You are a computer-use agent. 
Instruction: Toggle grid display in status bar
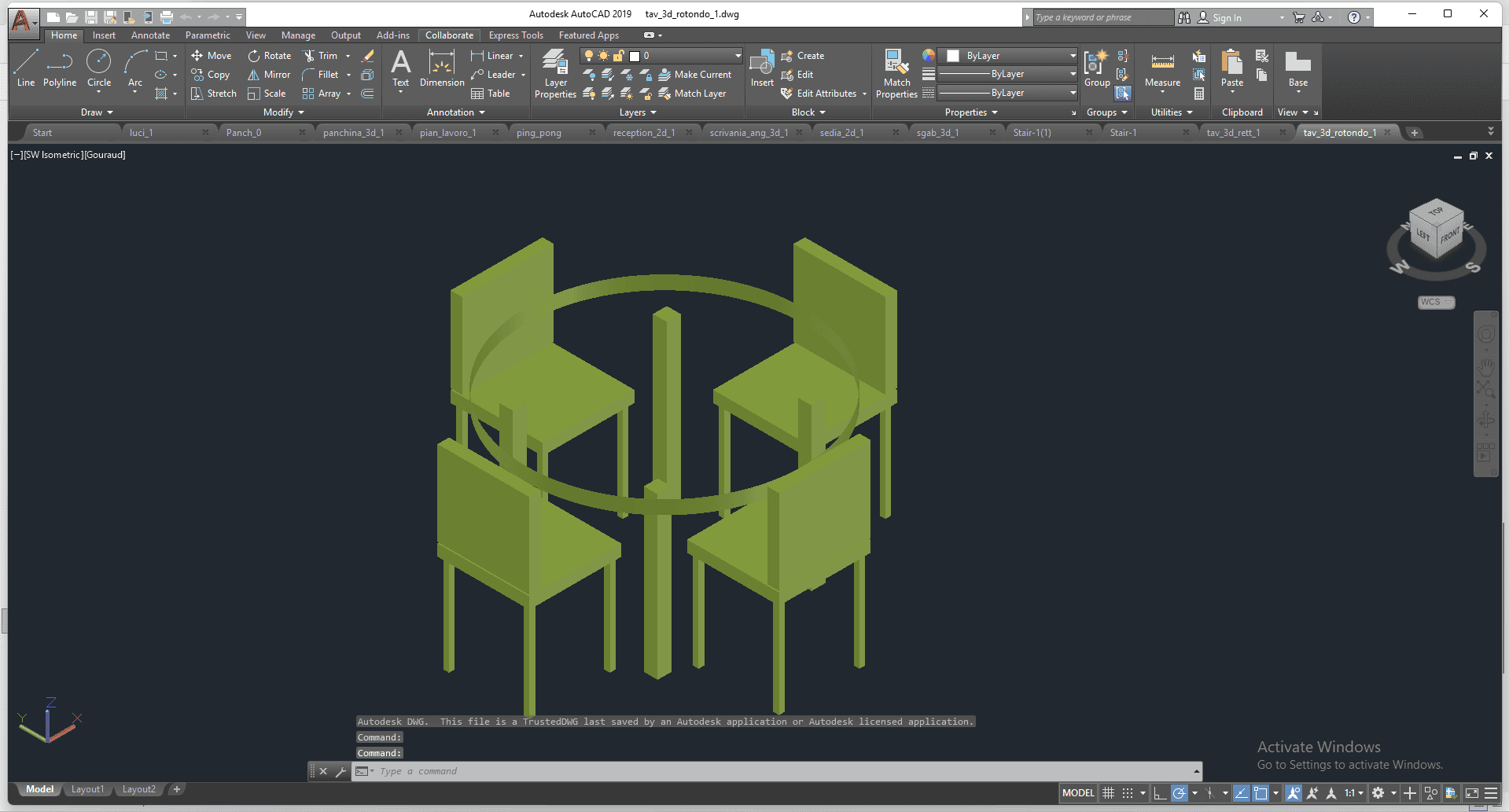tap(1109, 793)
